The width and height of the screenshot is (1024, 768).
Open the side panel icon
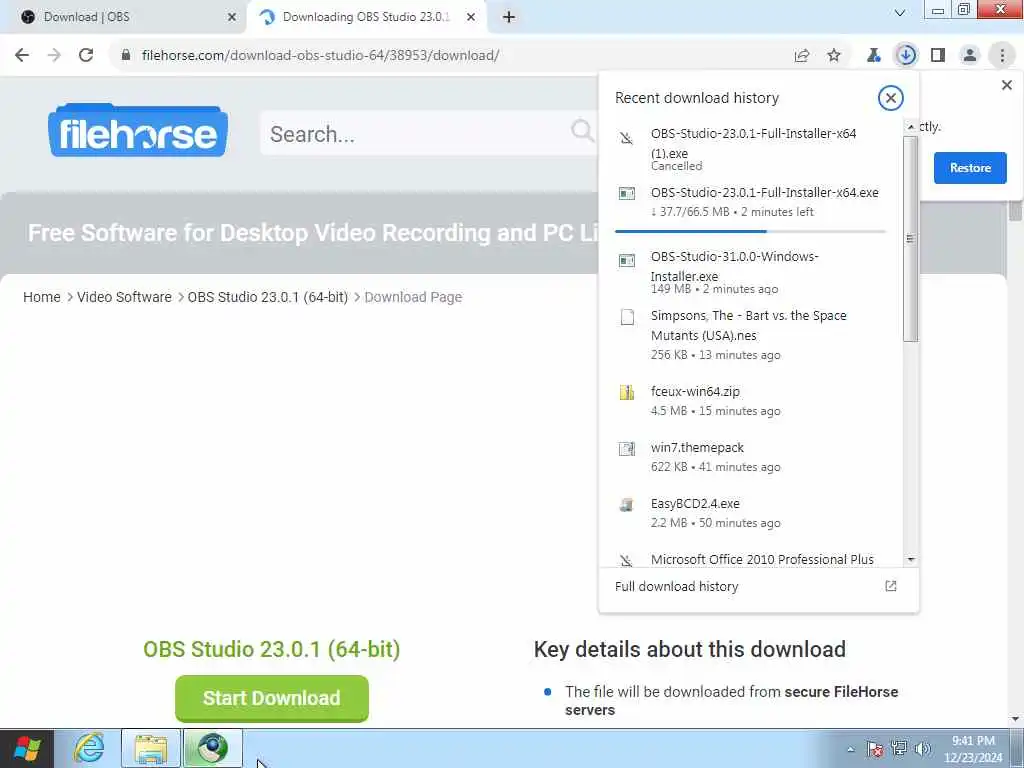(938, 56)
